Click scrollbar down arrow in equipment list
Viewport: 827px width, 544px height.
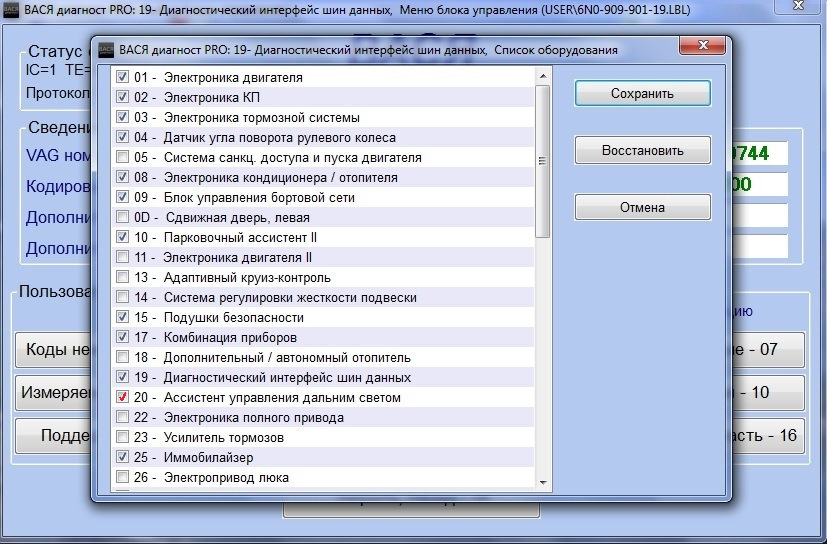point(543,482)
